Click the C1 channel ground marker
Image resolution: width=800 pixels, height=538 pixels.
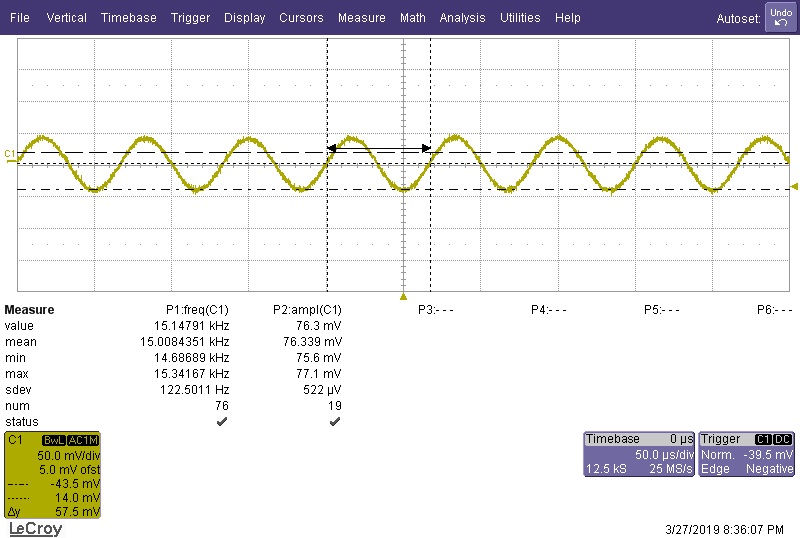tap(10, 155)
